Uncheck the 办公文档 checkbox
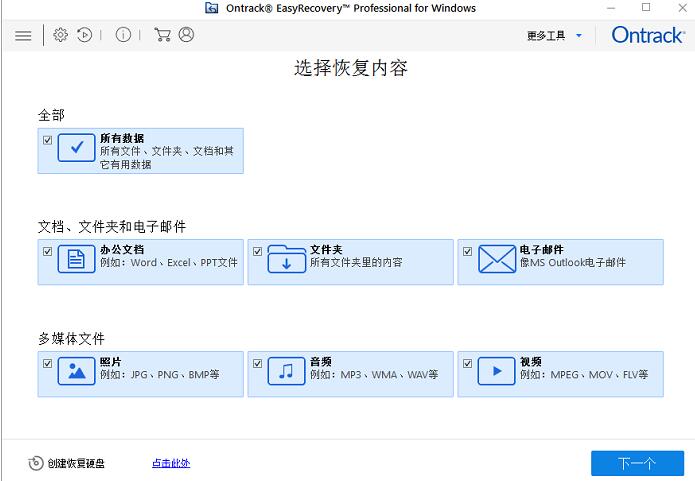Screen dimensions: 695x481 [x=47, y=251]
